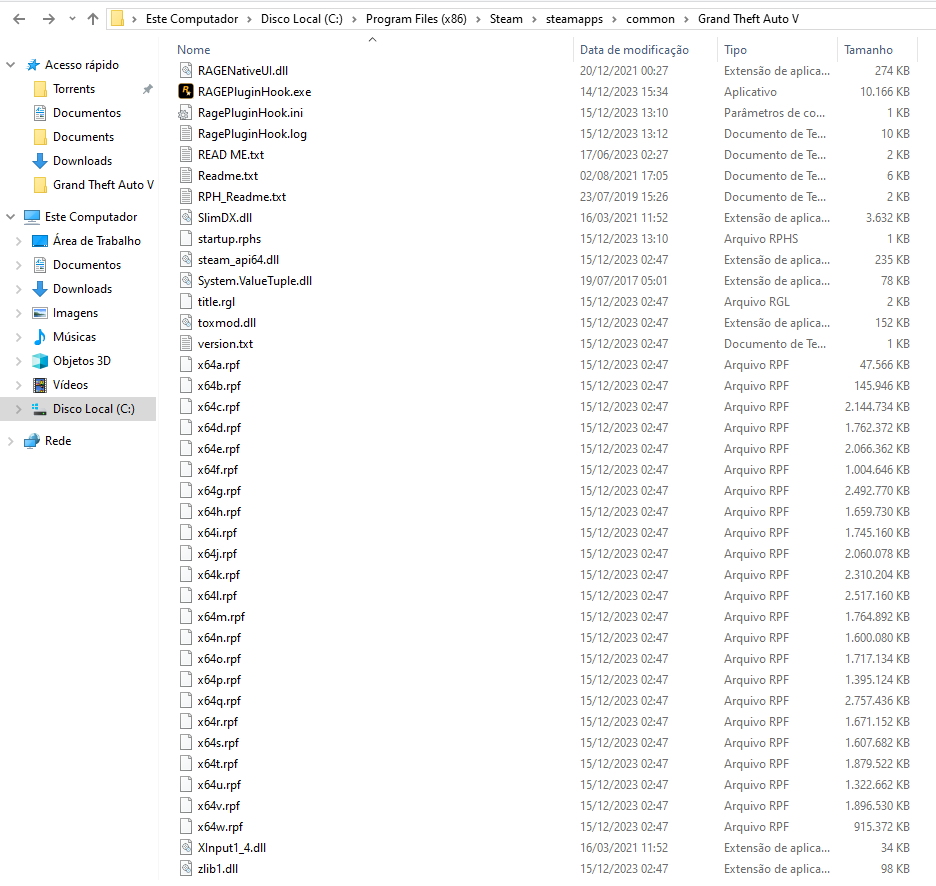
Task: Navigate to common in the breadcrumb path
Action: 650,19
